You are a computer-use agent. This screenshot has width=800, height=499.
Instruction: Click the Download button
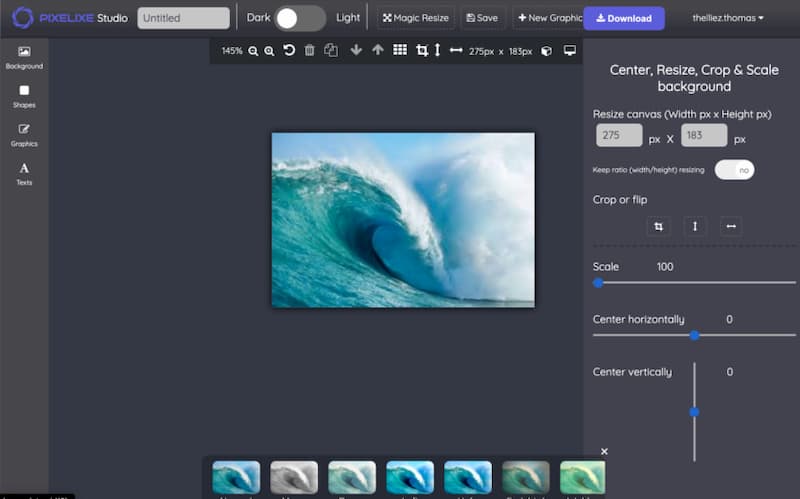click(x=623, y=18)
